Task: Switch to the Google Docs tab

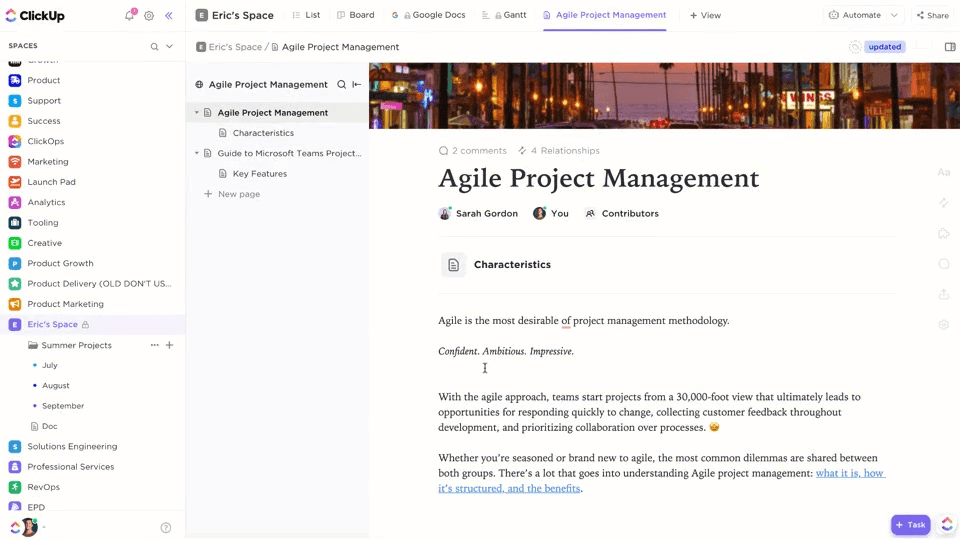Action: (429, 15)
